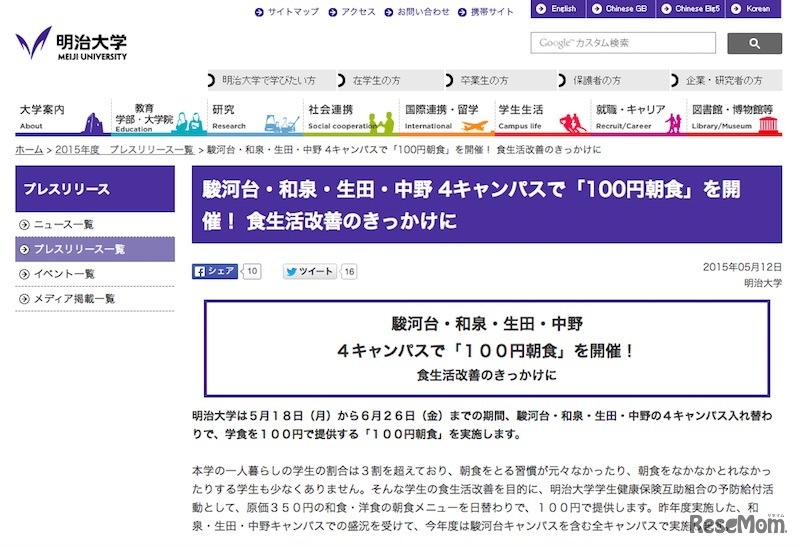Select 企業・研究者の方 audience tab
The width and height of the screenshot is (800, 547).
726,80
